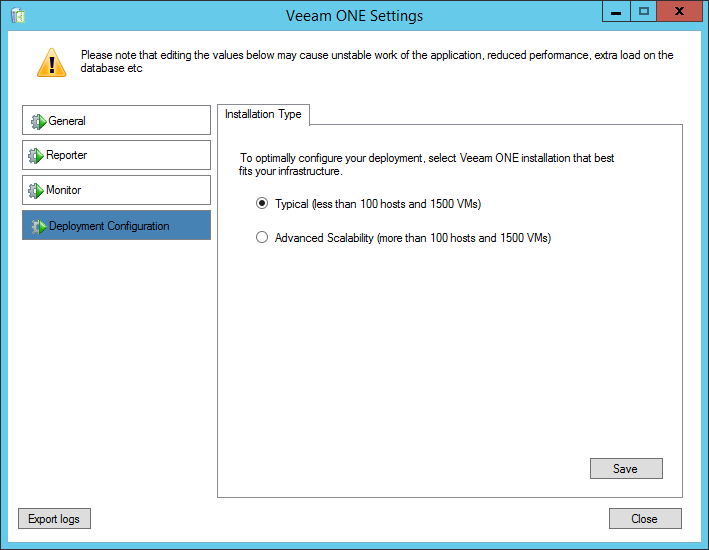Close the window using the red X

(x=681, y=11)
